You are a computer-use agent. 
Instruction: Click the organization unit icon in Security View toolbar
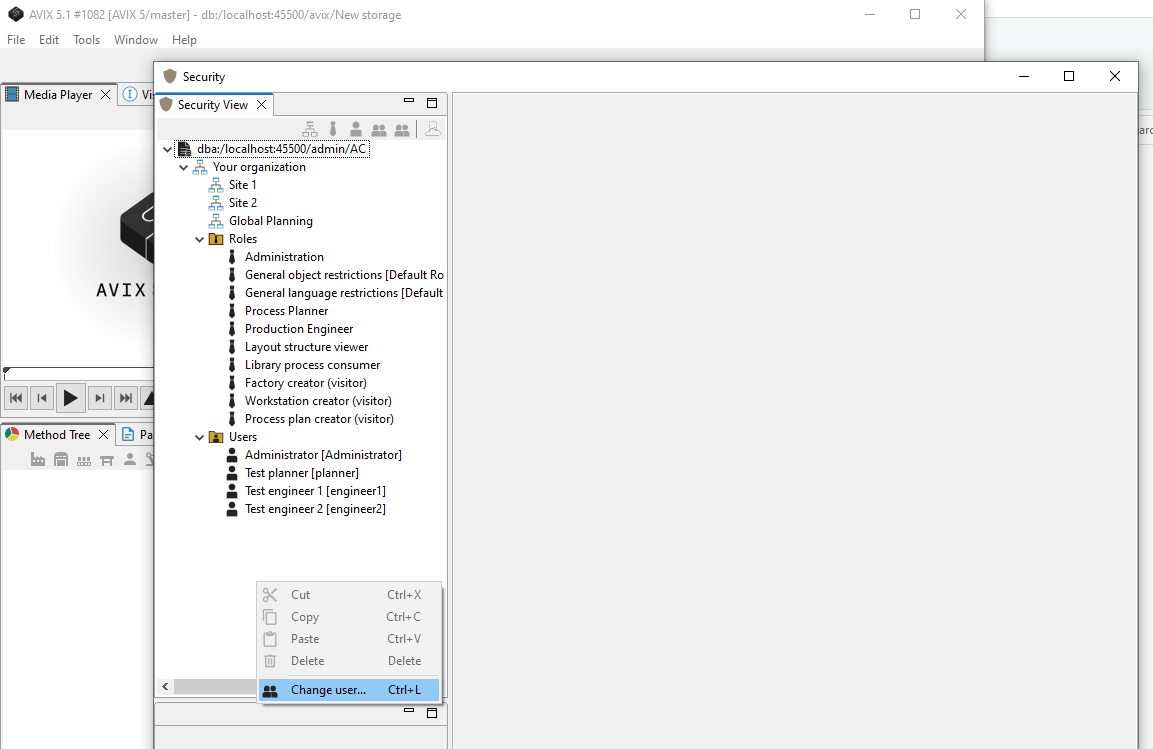(310, 129)
